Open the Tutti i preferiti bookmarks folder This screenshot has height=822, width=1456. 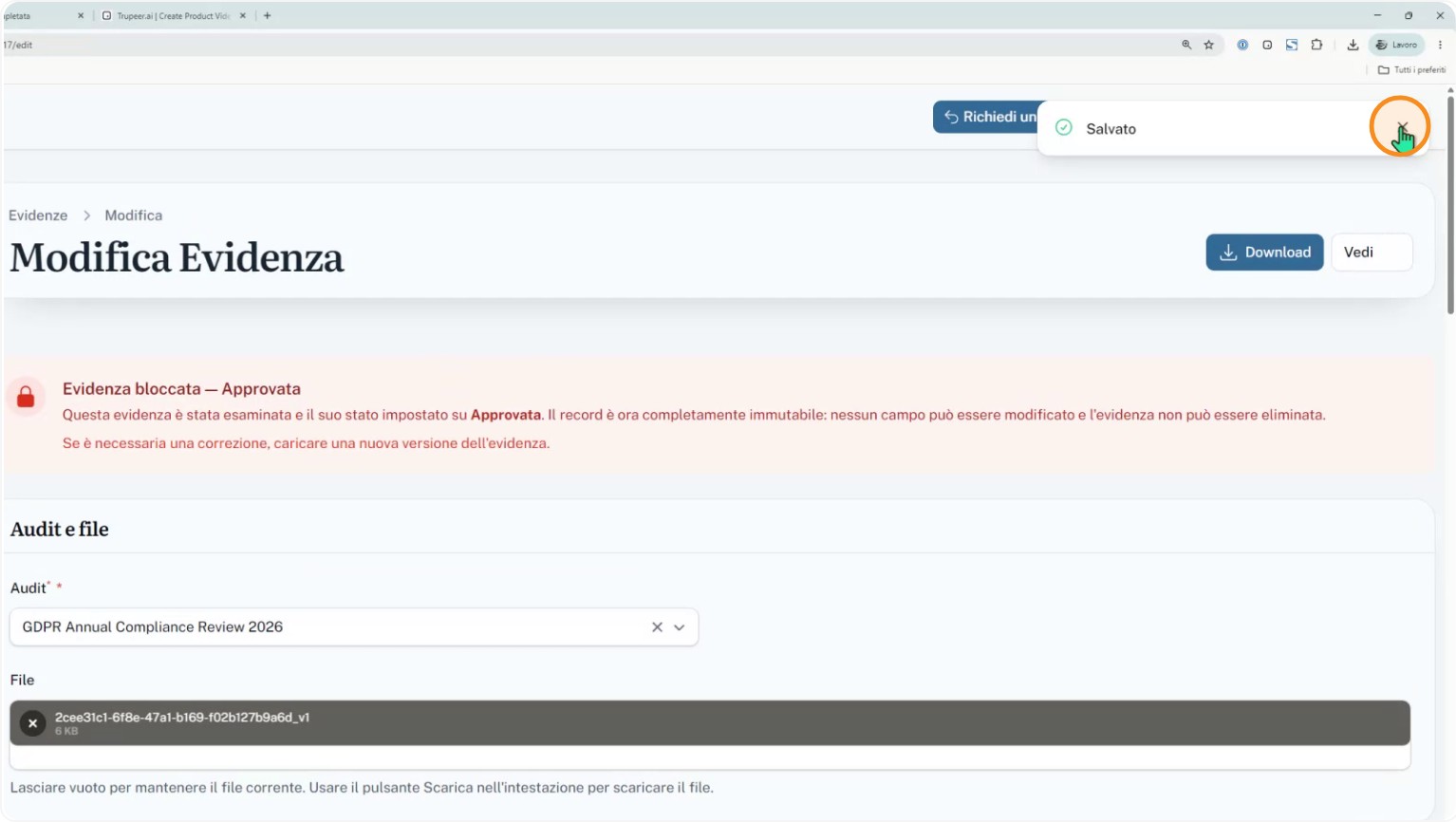[x=1411, y=70]
